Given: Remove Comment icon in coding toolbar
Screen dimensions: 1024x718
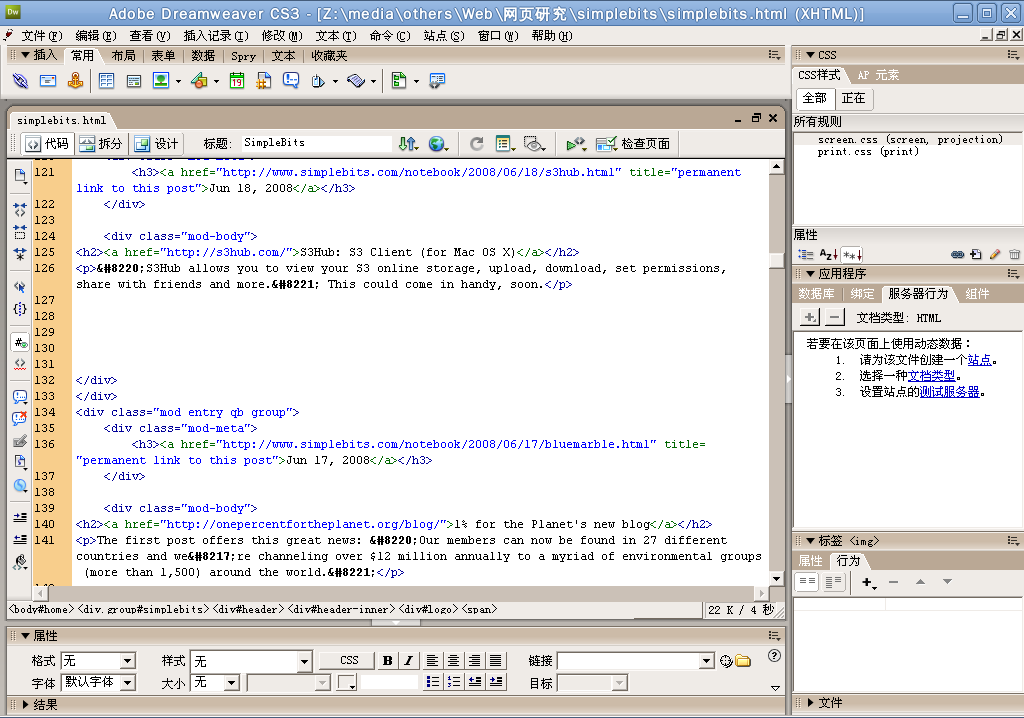Looking at the screenshot, I should tap(20, 418).
